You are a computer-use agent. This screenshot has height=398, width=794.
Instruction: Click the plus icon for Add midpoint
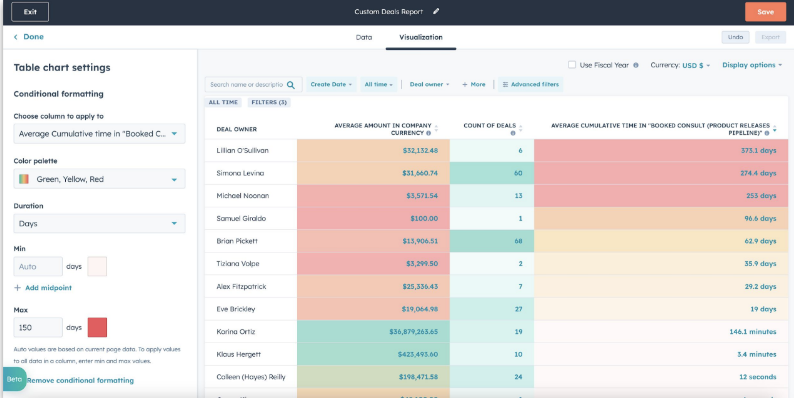point(18,288)
